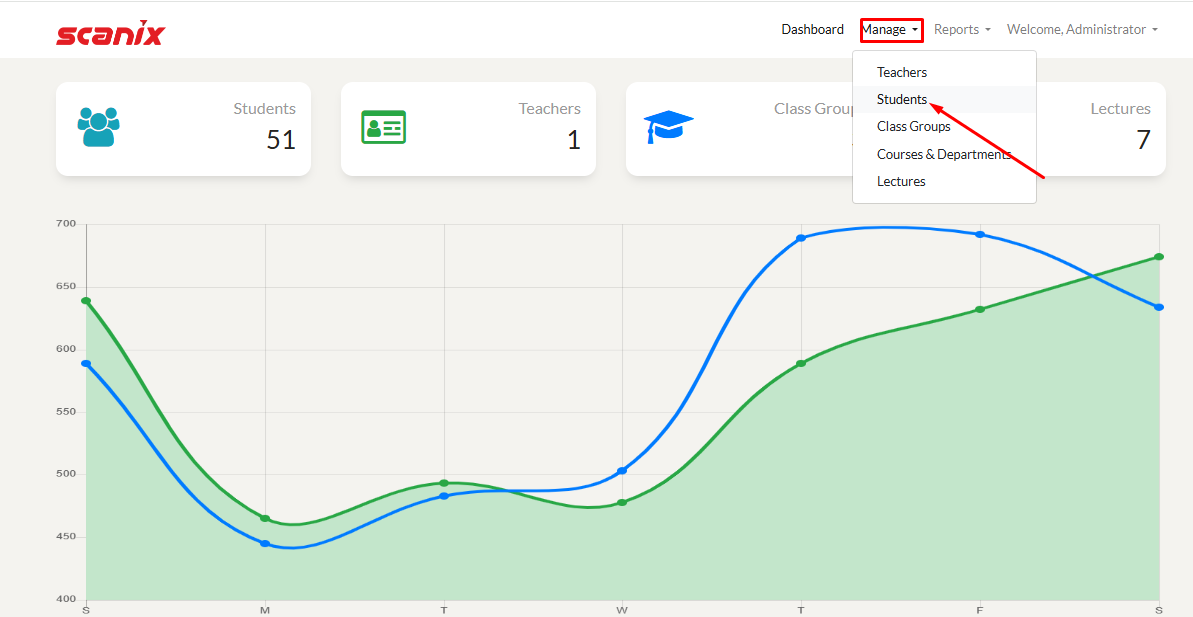The image size is (1193, 617).
Task: Click the Students group icon
Action: 98,127
